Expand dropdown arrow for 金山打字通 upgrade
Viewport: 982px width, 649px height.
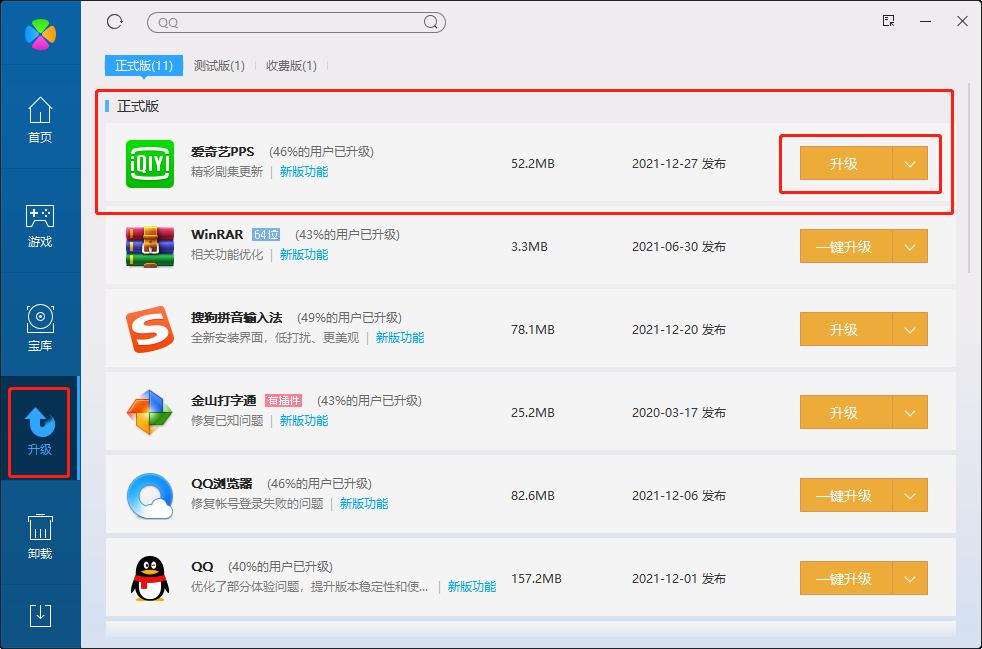[910, 413]
